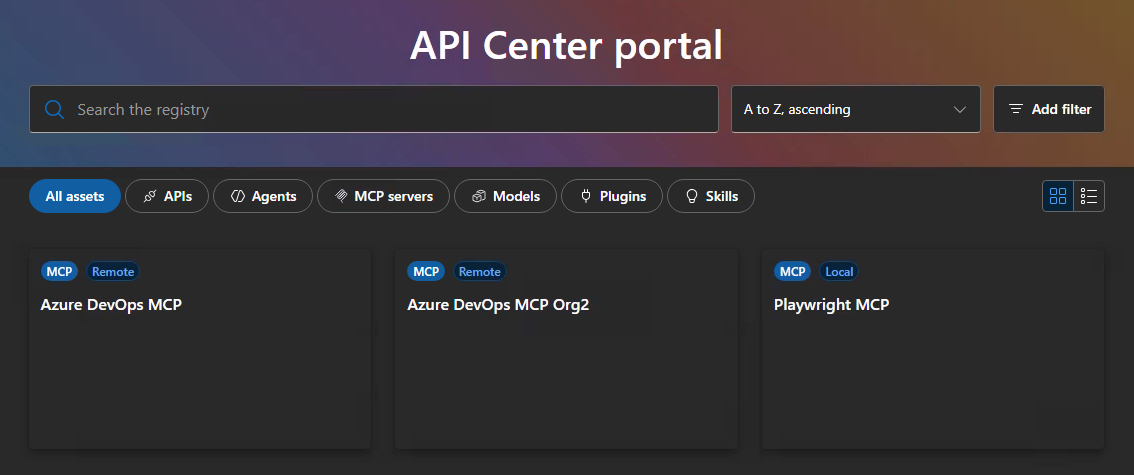Click the lightbulb icon on Skills pill
This screenshot has width=1134, height=475.
pos(691,196)
